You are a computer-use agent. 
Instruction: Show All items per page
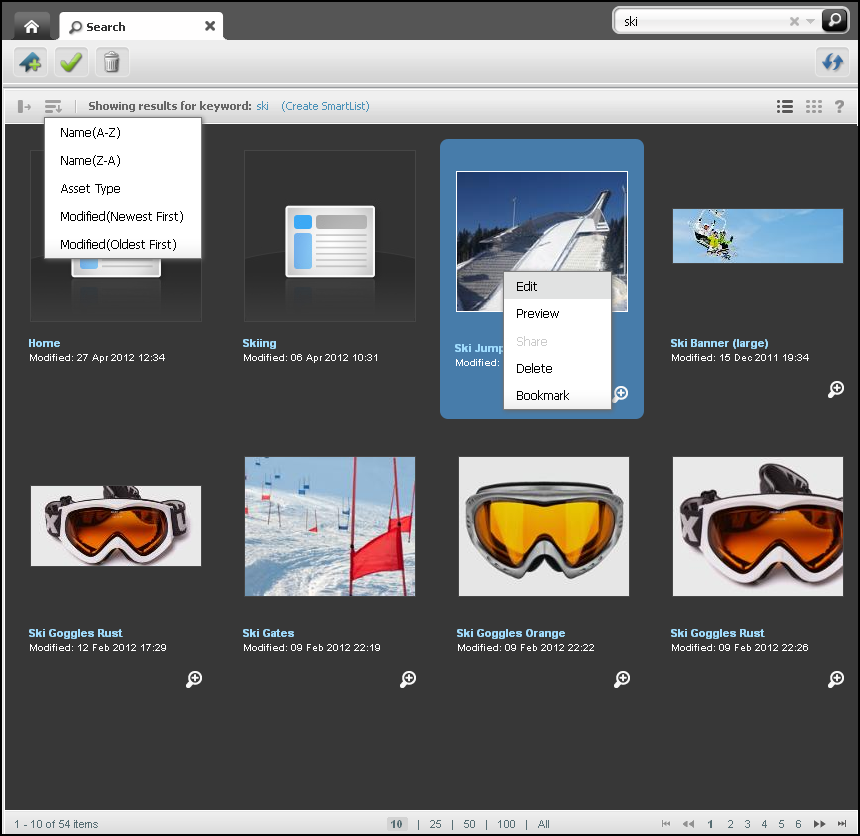coord(544,824)
